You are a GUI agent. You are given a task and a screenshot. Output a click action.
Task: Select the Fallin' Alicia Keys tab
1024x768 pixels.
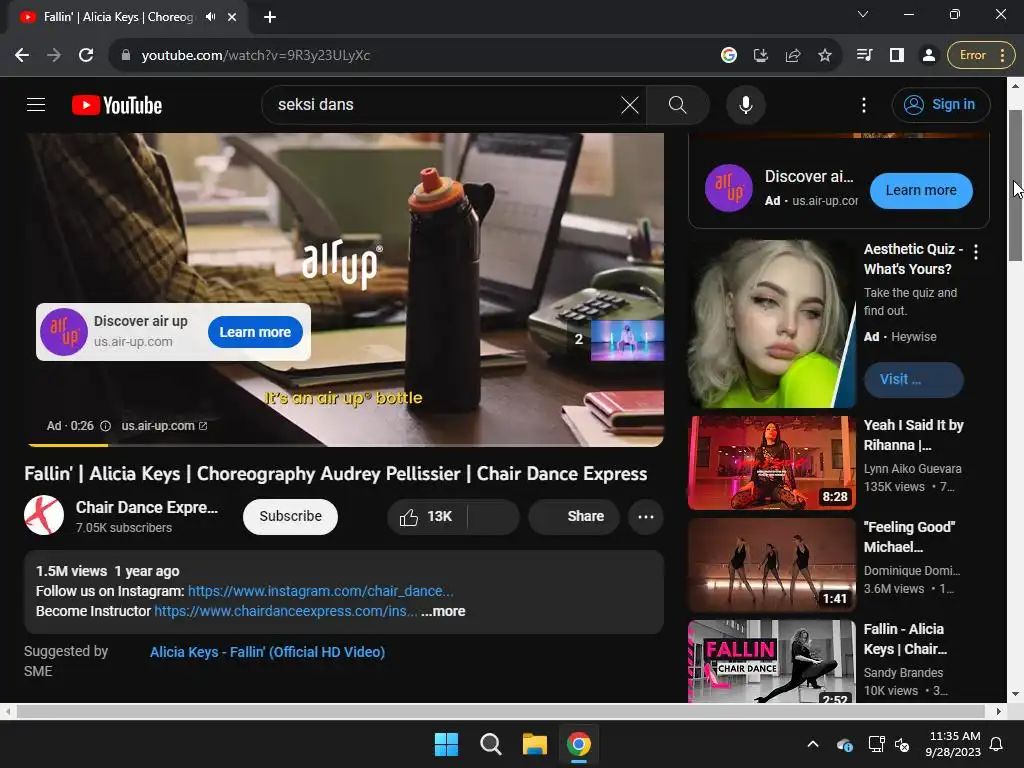click(118, 17)
